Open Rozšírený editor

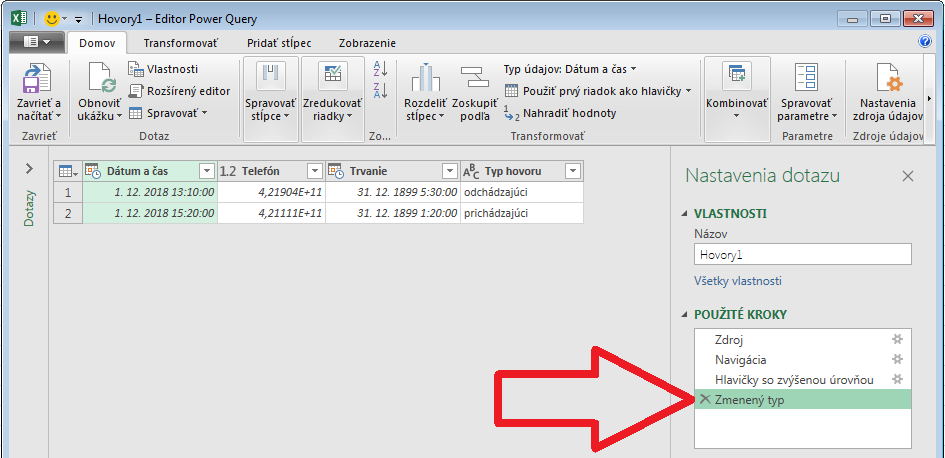pos(180,91)
